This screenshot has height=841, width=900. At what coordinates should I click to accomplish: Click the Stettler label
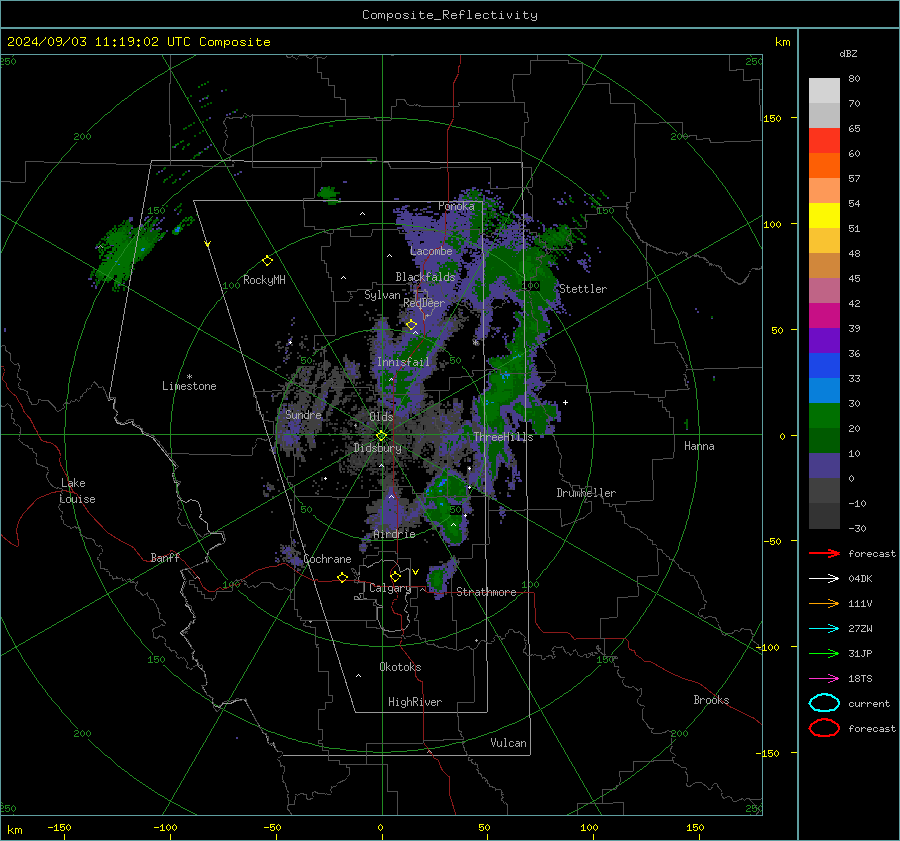click(583, 289)
